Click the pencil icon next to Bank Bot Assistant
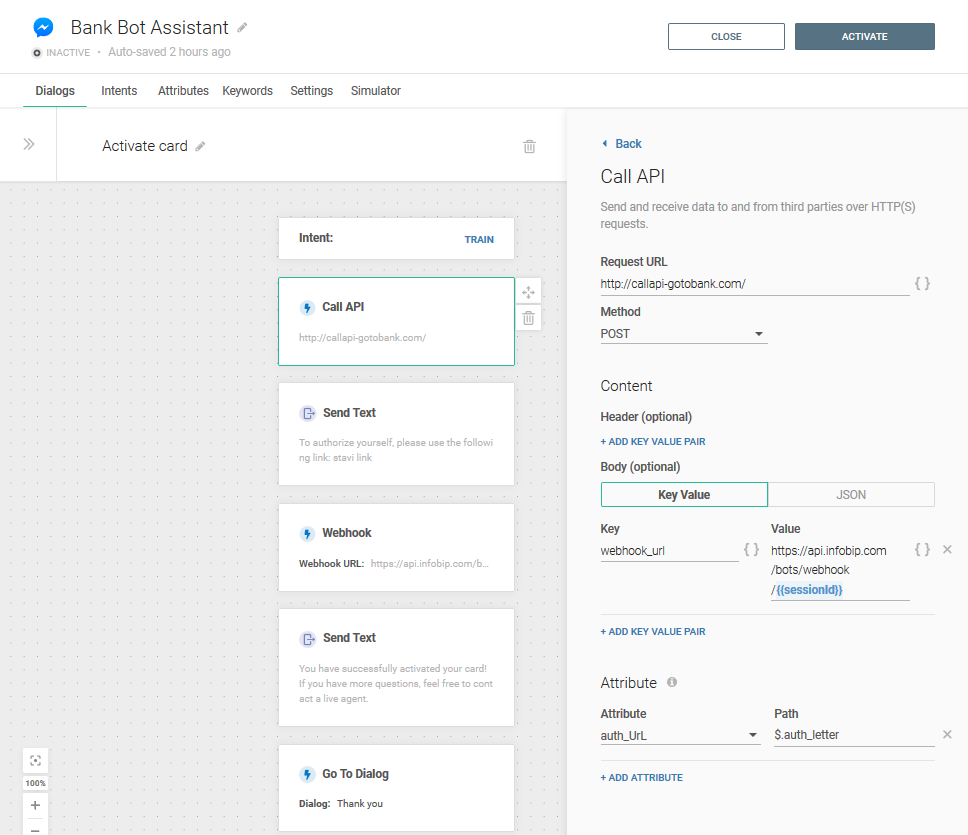This screenshot has width=968, height=835. click(x=242, y=28)
